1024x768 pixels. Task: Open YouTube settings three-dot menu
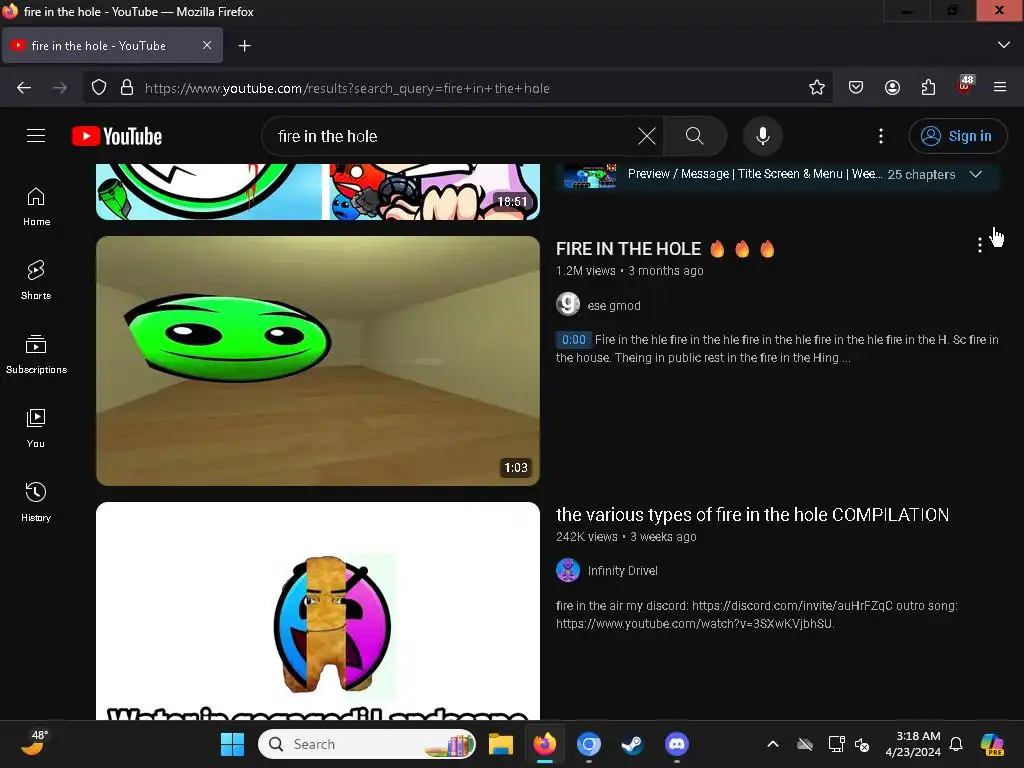(x=881, y=136)
